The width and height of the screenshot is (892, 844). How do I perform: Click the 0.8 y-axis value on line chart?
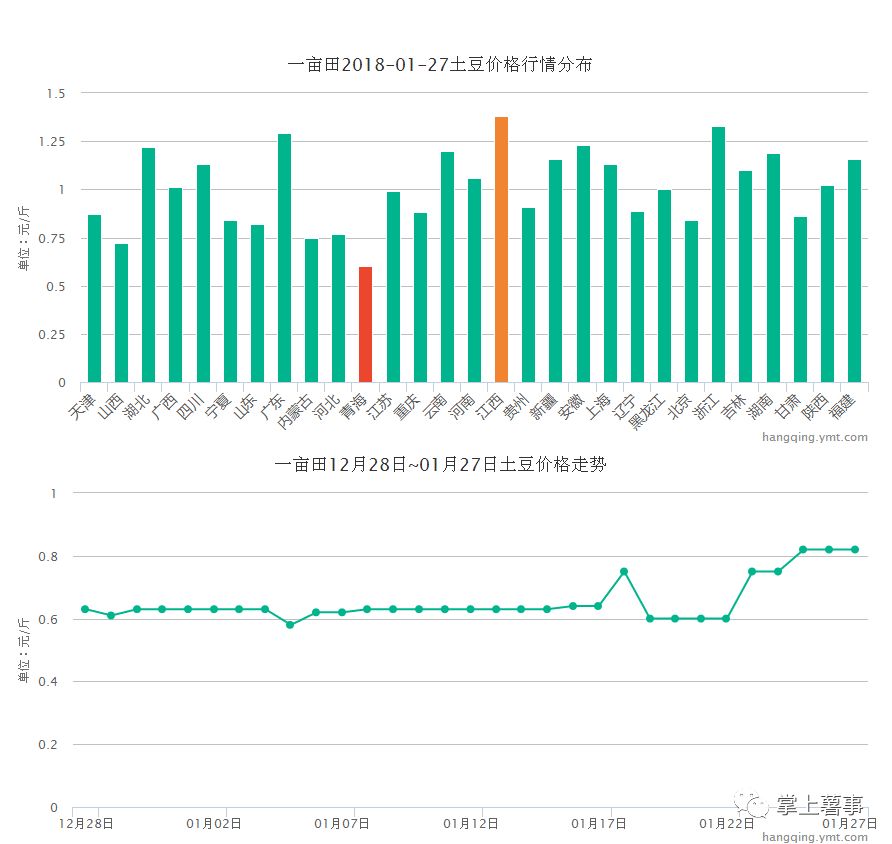click(48, 557)
